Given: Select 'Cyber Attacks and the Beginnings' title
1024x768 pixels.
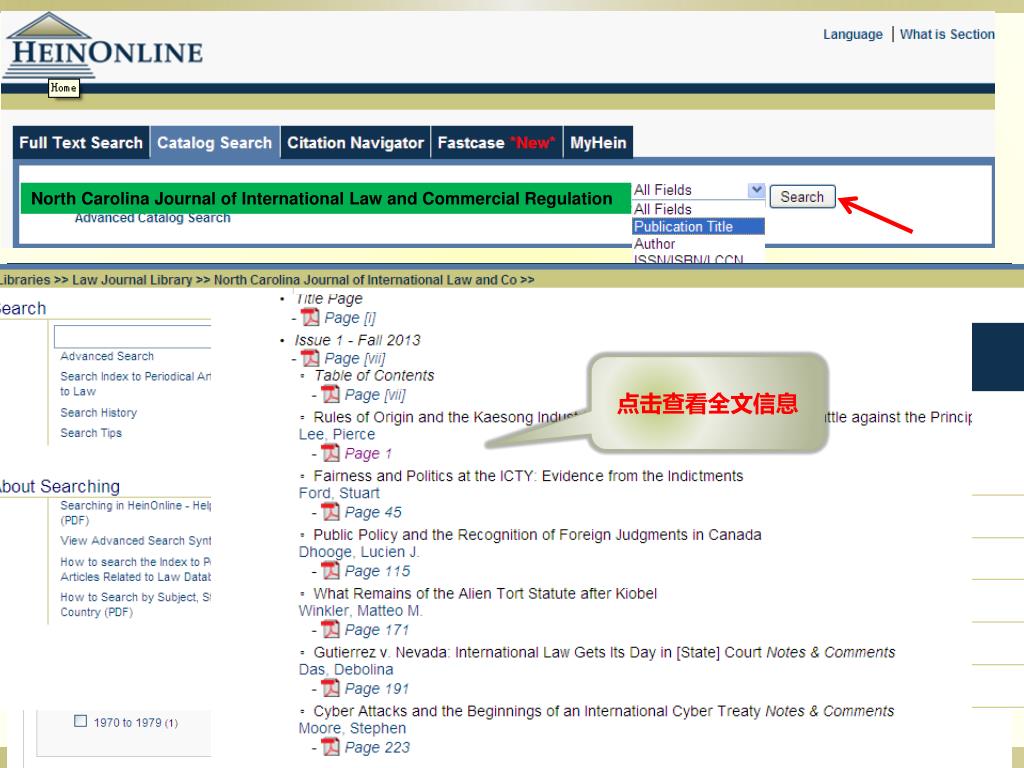Looking at the screenshot, I should pos(537,711).
